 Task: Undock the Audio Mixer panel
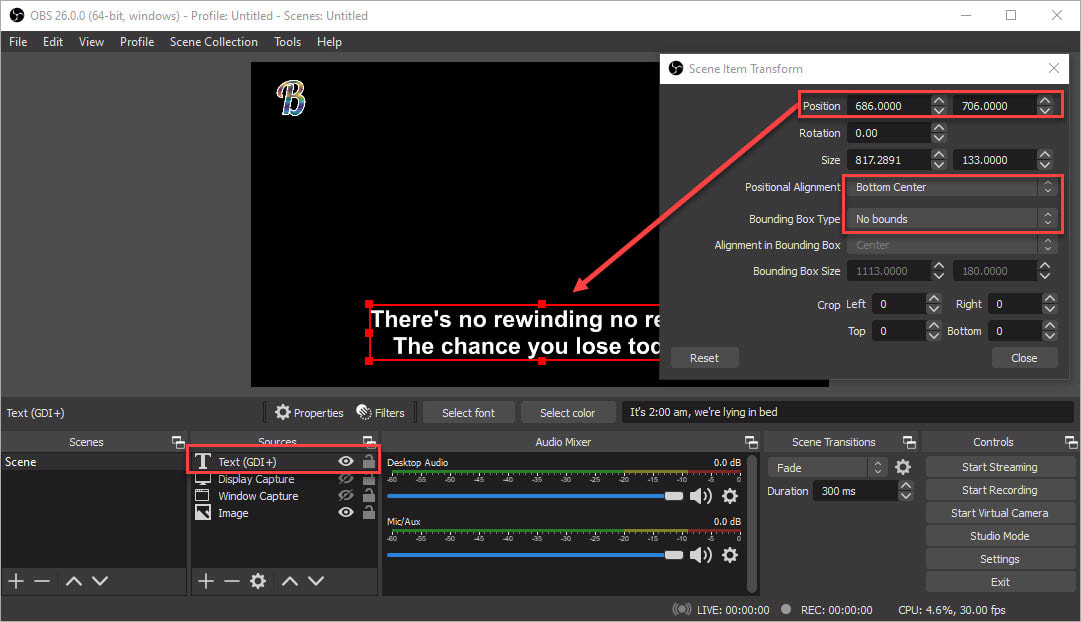coord(751,442)
